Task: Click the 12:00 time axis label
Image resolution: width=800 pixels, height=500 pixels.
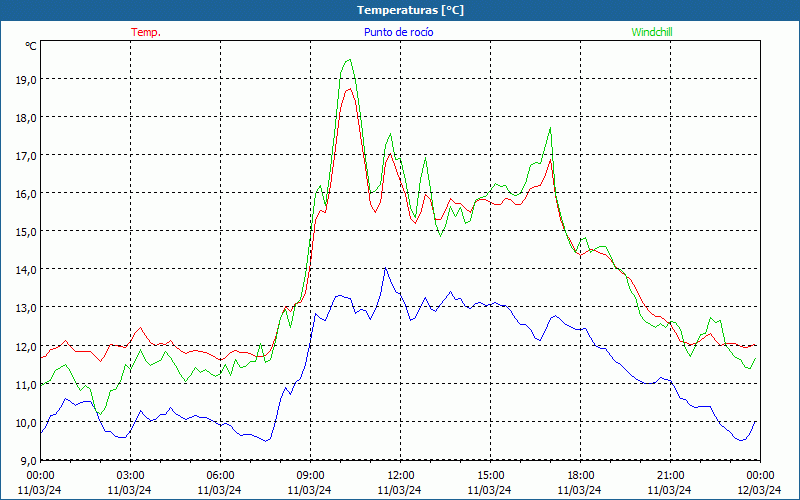Action: (400, 476)
